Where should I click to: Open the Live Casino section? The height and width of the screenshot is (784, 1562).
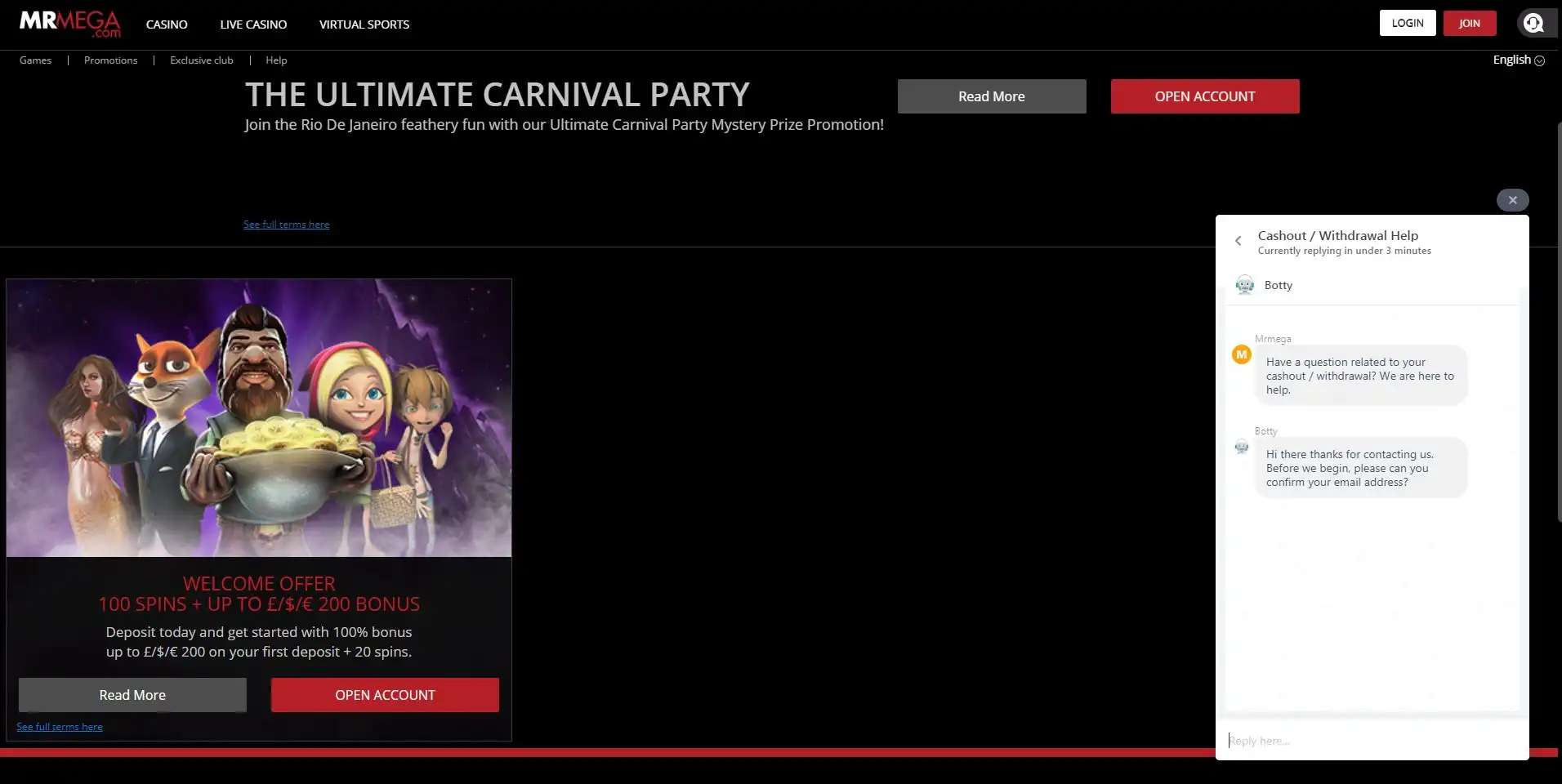[x=253, y=24]
